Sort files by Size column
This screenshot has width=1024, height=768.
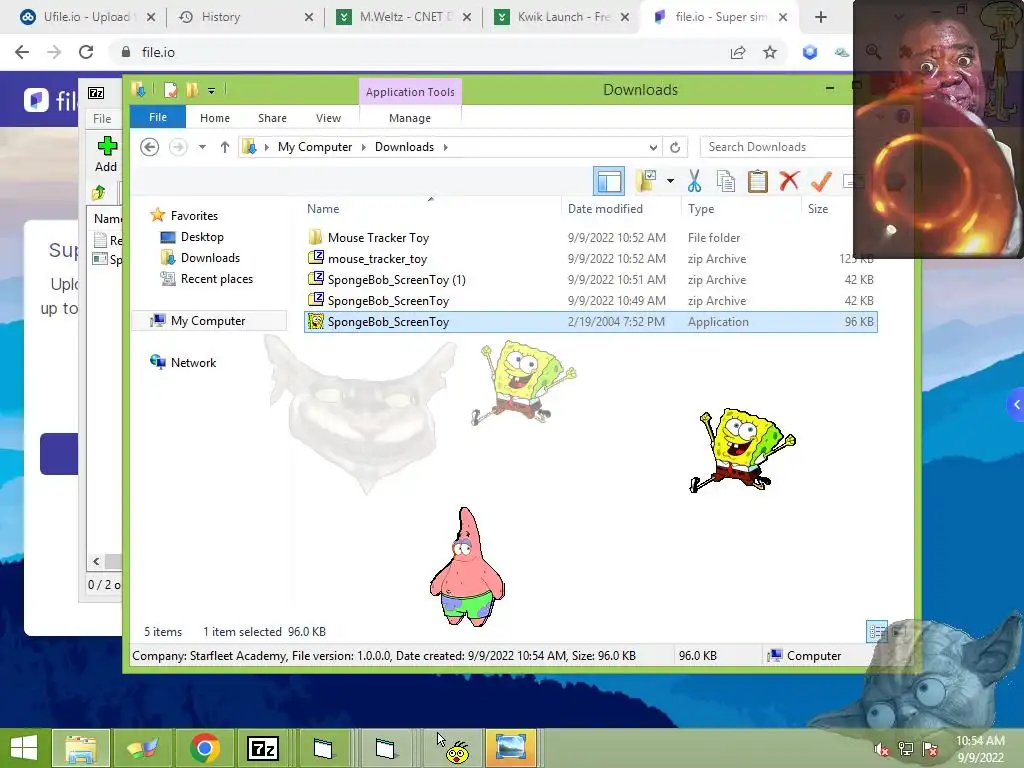pyautogui.click(x=827, y=209)
